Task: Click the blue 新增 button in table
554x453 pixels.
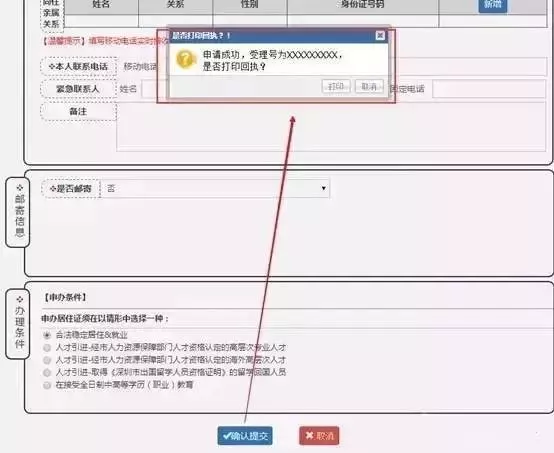Action: click(x=493, y=5)
